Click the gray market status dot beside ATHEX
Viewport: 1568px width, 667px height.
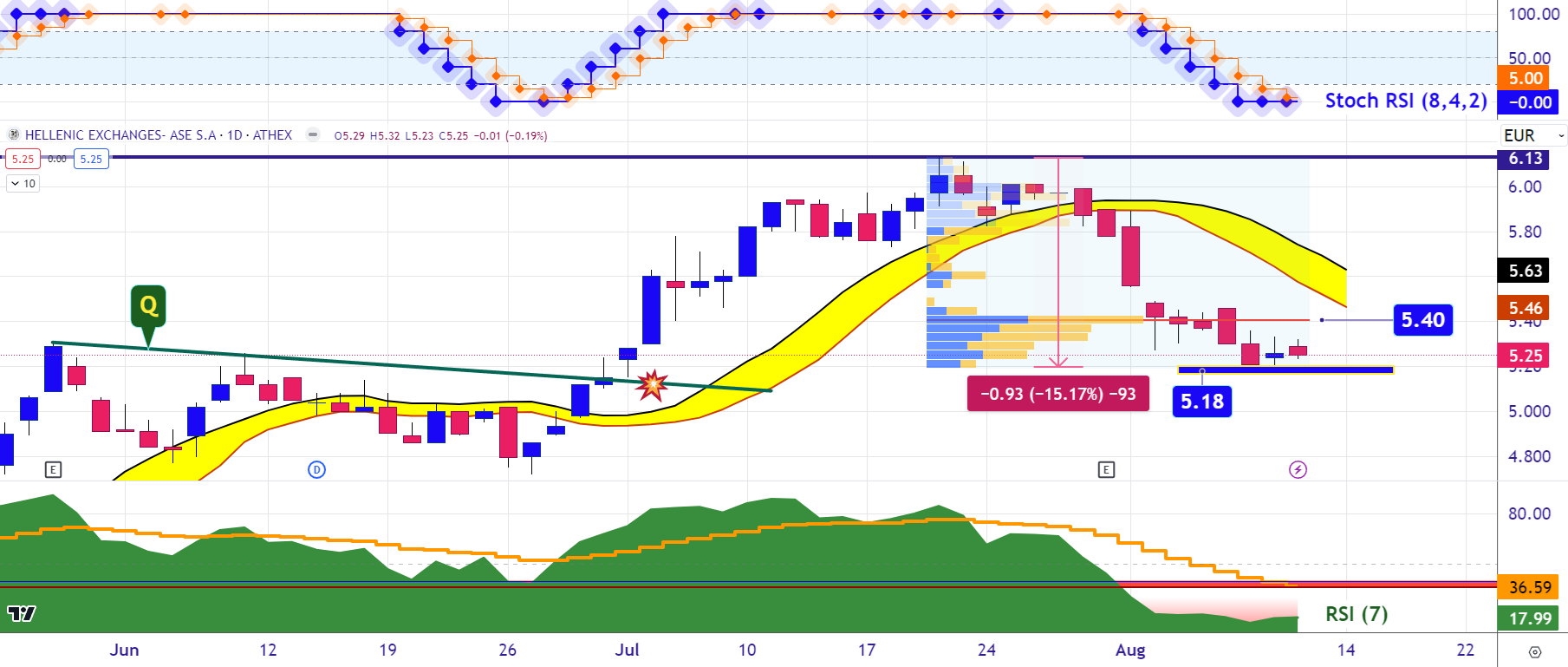pyautogui.click(x=314, y=135)
